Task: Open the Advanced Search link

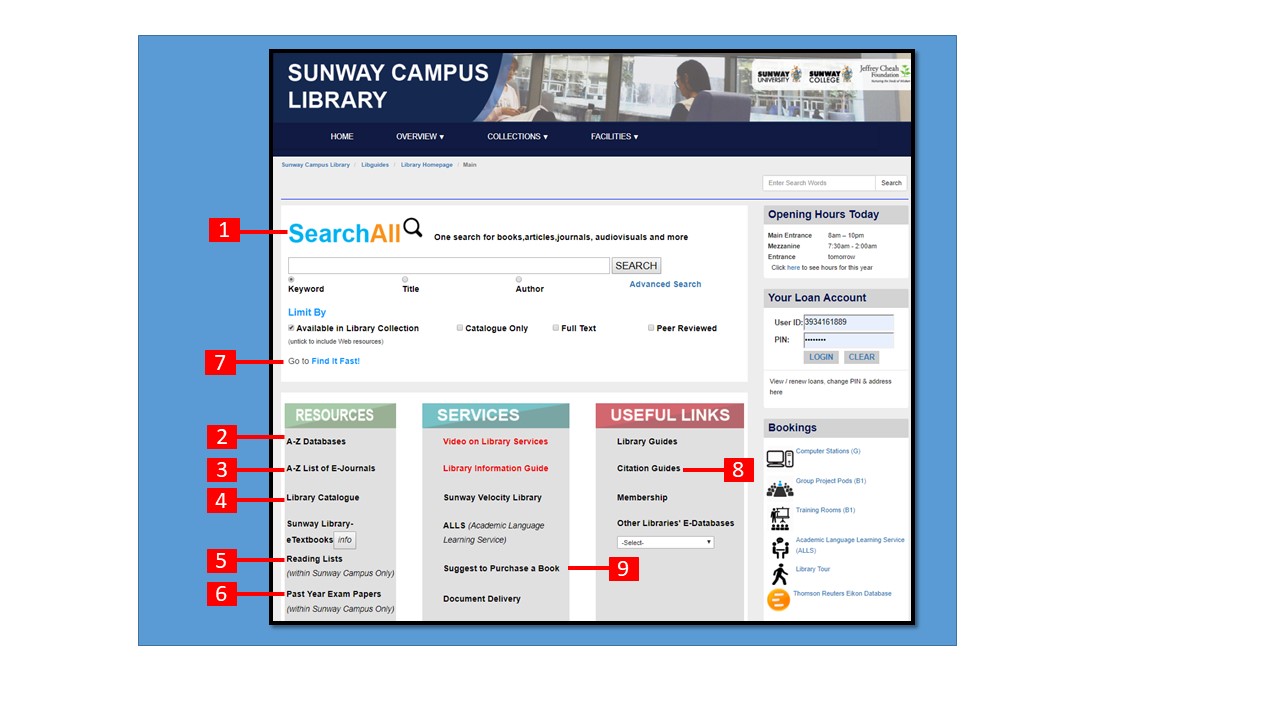Action: pyautogui.click(x=665, y=284)
